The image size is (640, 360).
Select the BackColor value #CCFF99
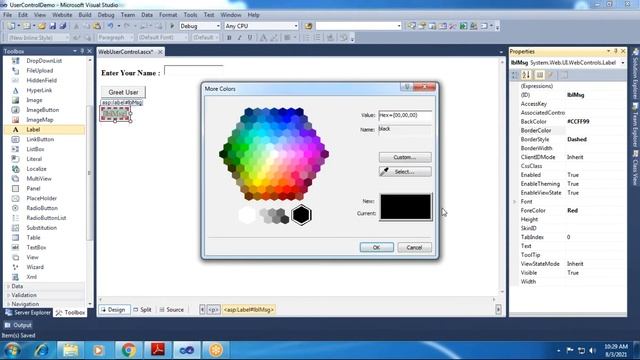click(578, 122)
